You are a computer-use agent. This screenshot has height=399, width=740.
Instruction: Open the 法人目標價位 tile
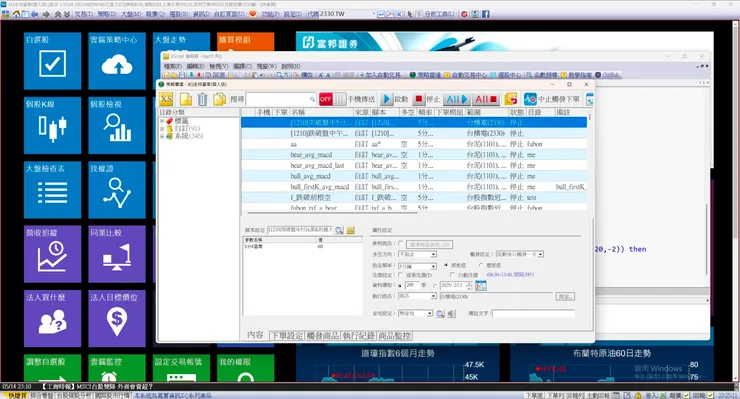(x=117, y=318)
